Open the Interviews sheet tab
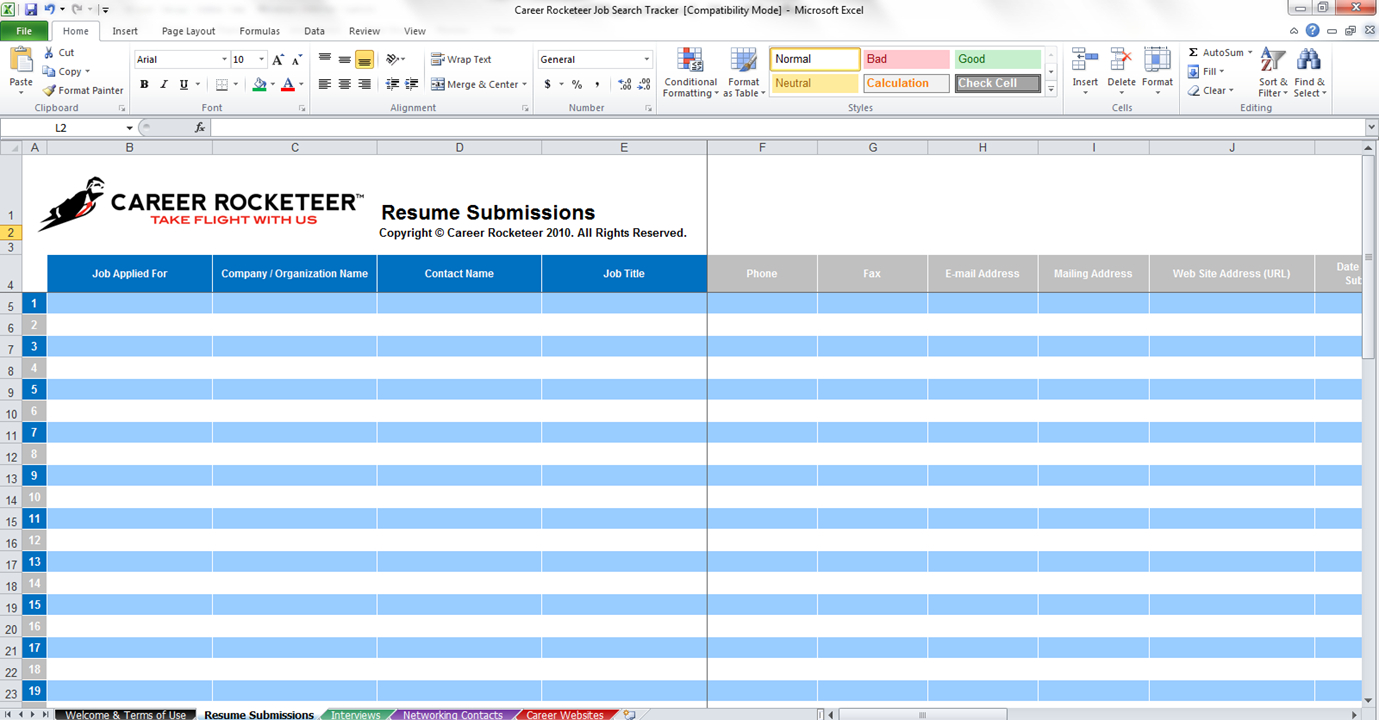1379x720 pixels. 355,714
